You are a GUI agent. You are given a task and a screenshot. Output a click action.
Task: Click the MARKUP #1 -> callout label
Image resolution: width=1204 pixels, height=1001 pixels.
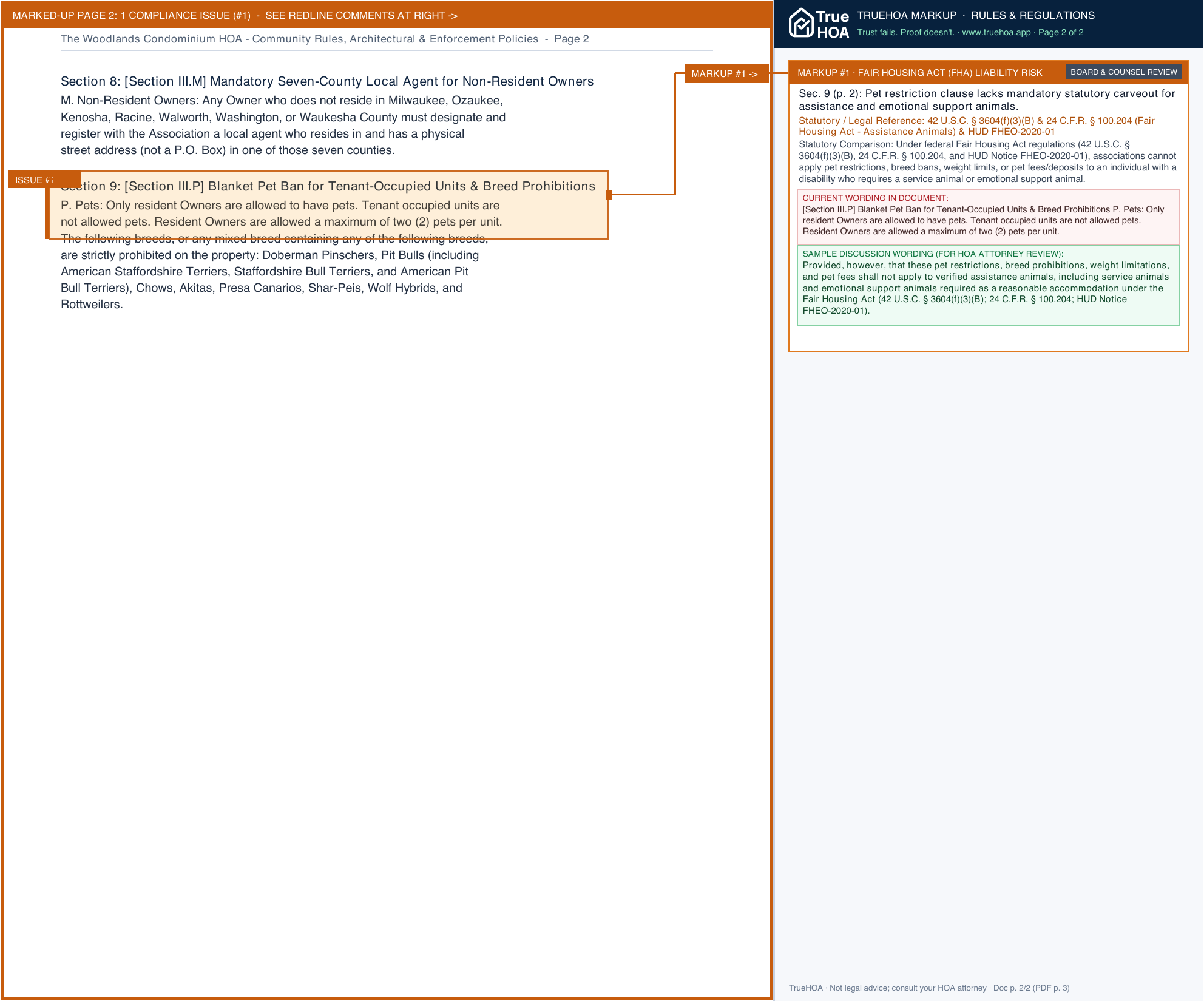pyautogui.click(x=726, y=73)
